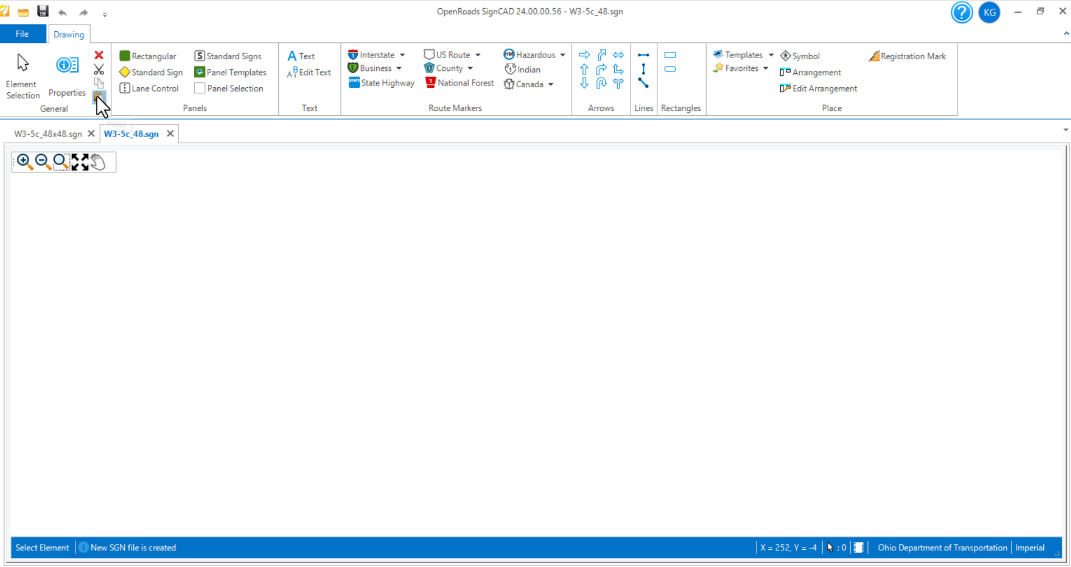Place a State Highway route marker
The width and height of the screenshot is (1071, 567).
coord(381,83)
